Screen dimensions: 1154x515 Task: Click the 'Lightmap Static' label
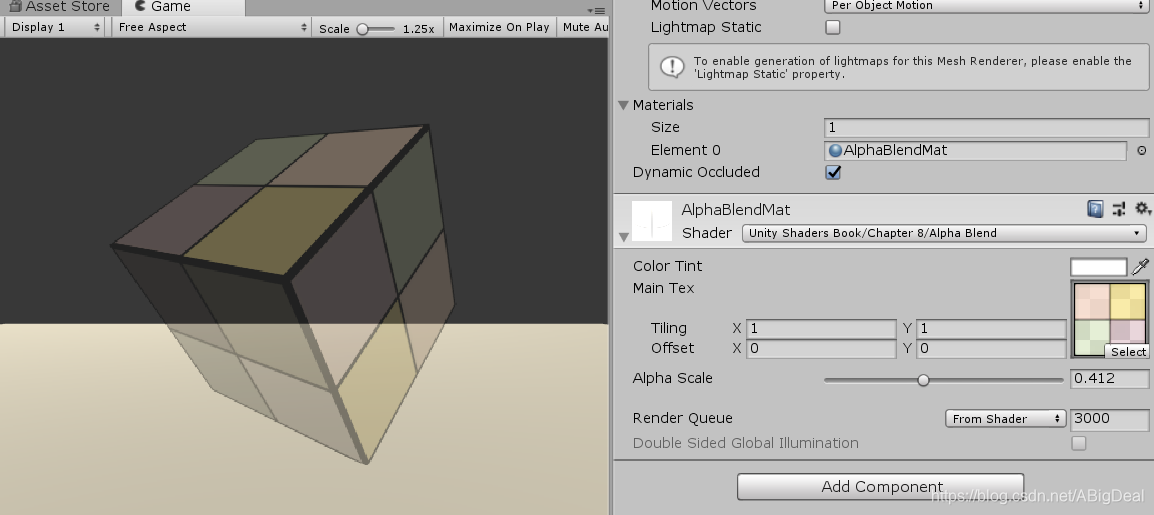[x=706, y=27]
